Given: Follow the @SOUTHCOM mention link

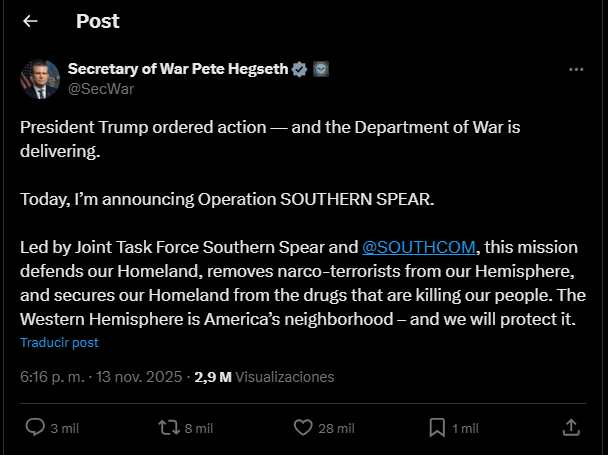Looking at the screenshot, I should point(419,247).
